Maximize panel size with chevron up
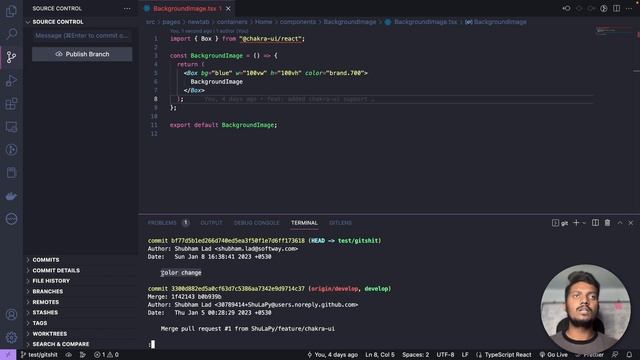Viewport: 640px width, 360px height. pos(620,223)
